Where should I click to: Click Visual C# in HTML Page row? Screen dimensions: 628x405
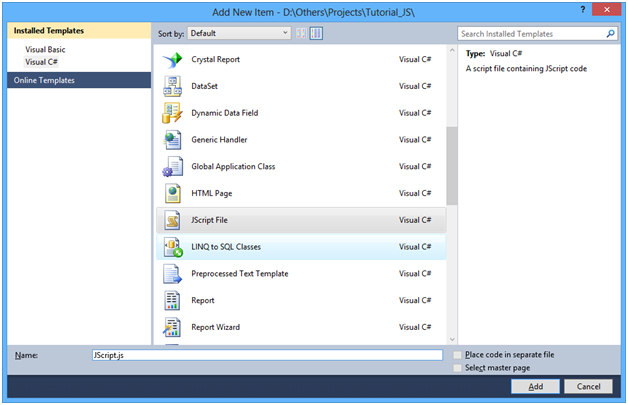[415, 193]
